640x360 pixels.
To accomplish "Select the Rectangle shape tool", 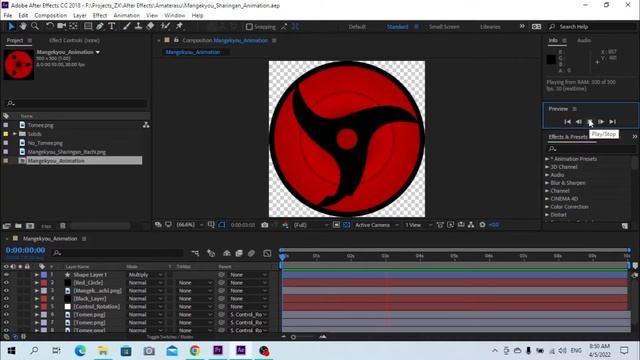I will 88,27.
